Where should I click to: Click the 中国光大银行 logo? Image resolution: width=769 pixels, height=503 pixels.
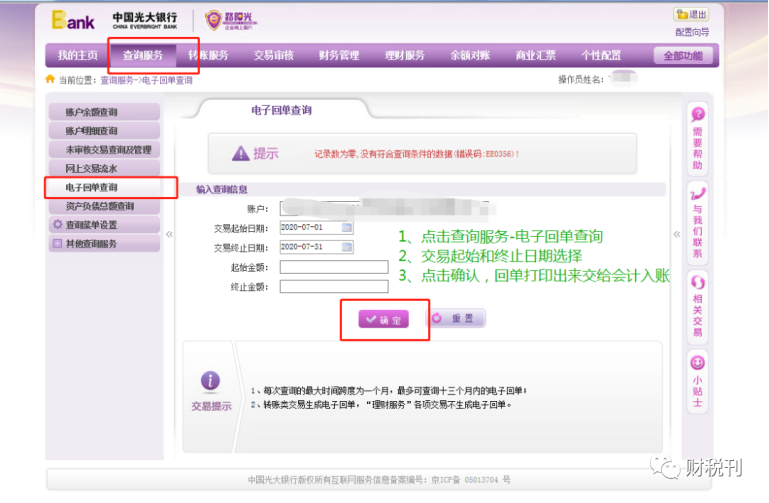(x=145, y=21)
